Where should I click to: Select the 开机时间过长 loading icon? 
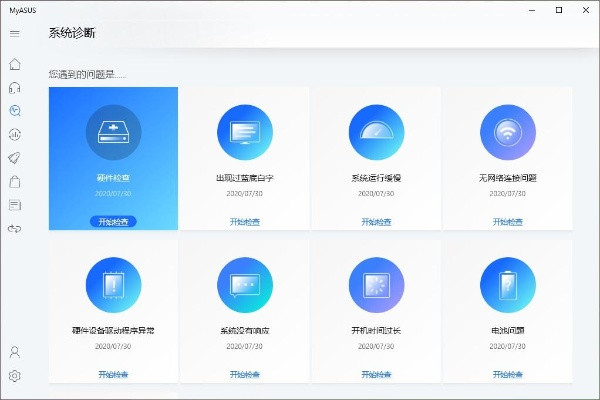(x=376, y=285)
